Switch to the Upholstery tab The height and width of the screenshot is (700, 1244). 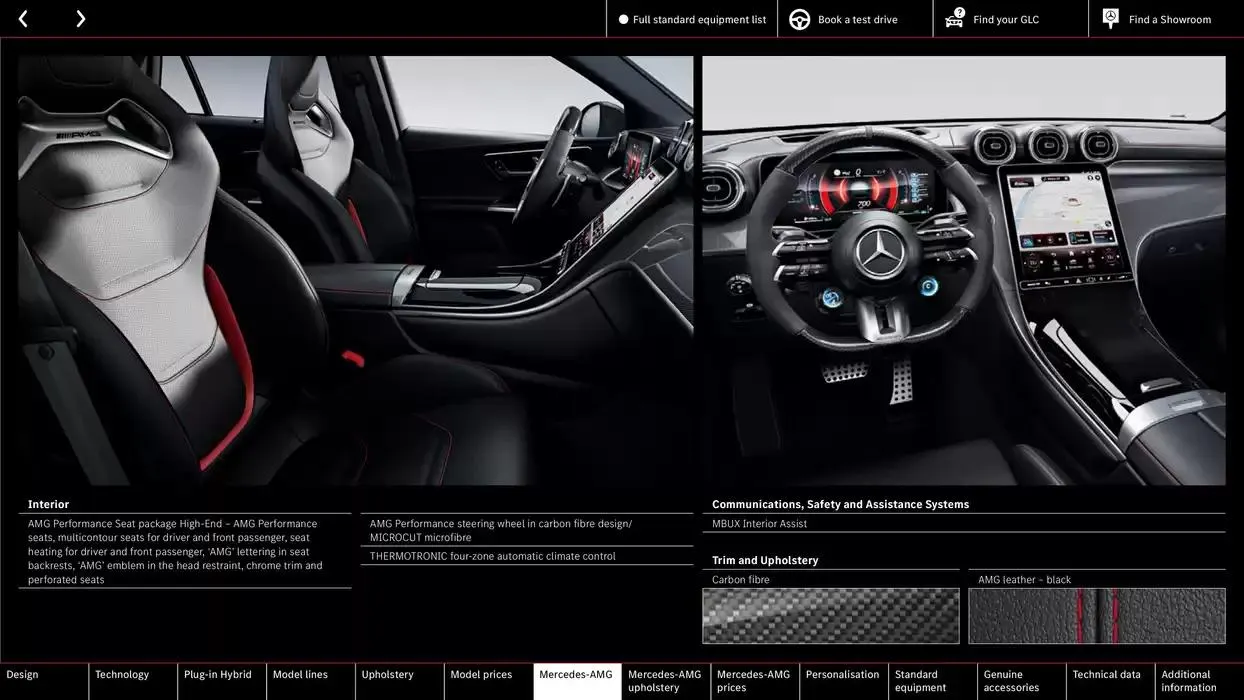(400, 681)
